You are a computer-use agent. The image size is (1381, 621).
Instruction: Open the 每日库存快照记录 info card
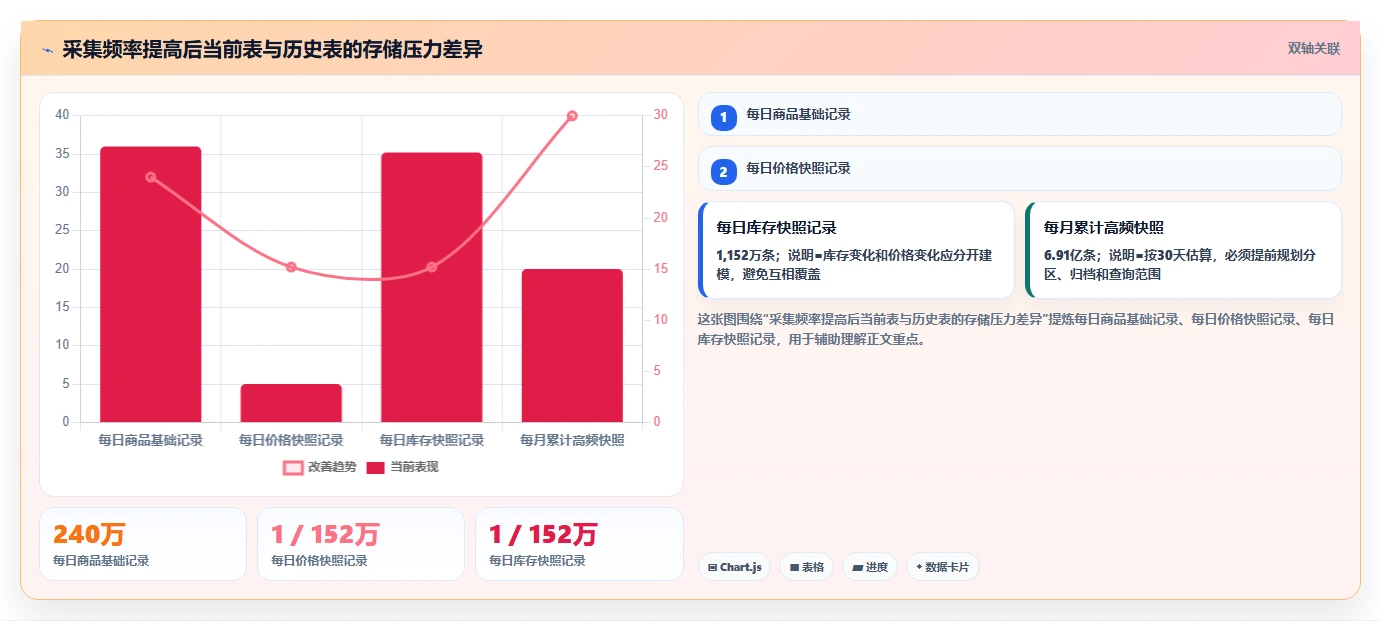point(856,250)
